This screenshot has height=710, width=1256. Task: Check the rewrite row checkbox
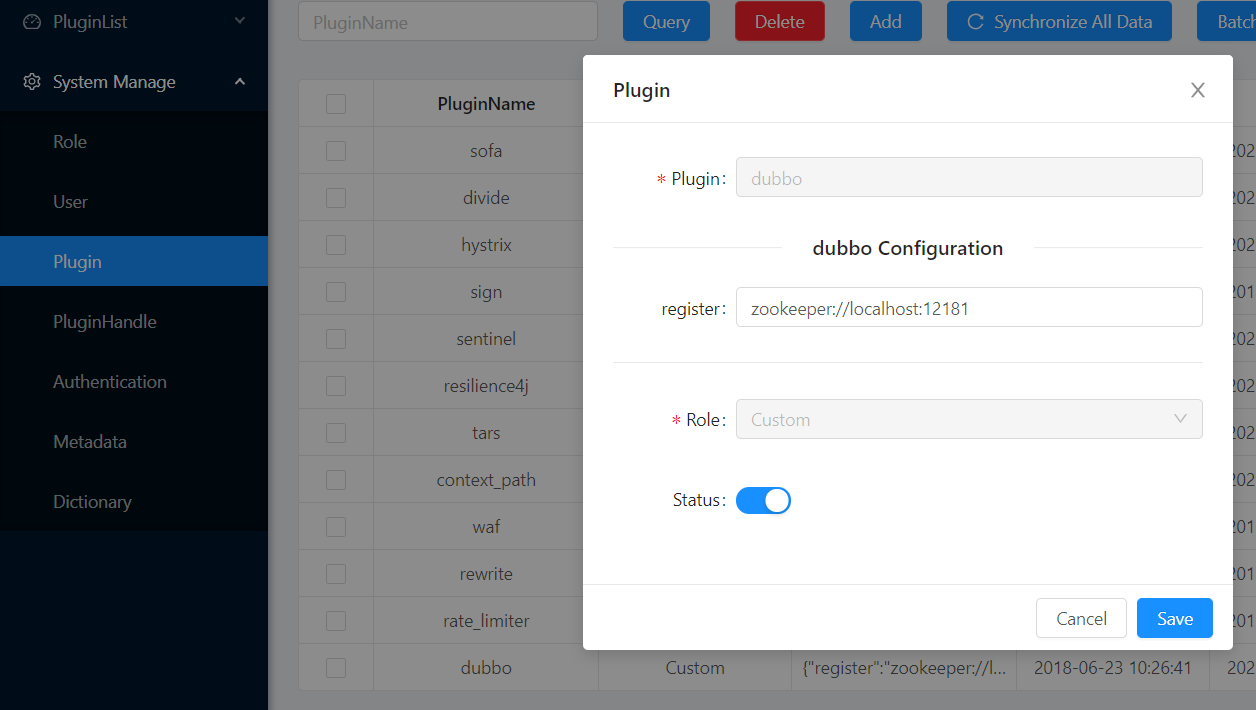(x=336, y=574)
